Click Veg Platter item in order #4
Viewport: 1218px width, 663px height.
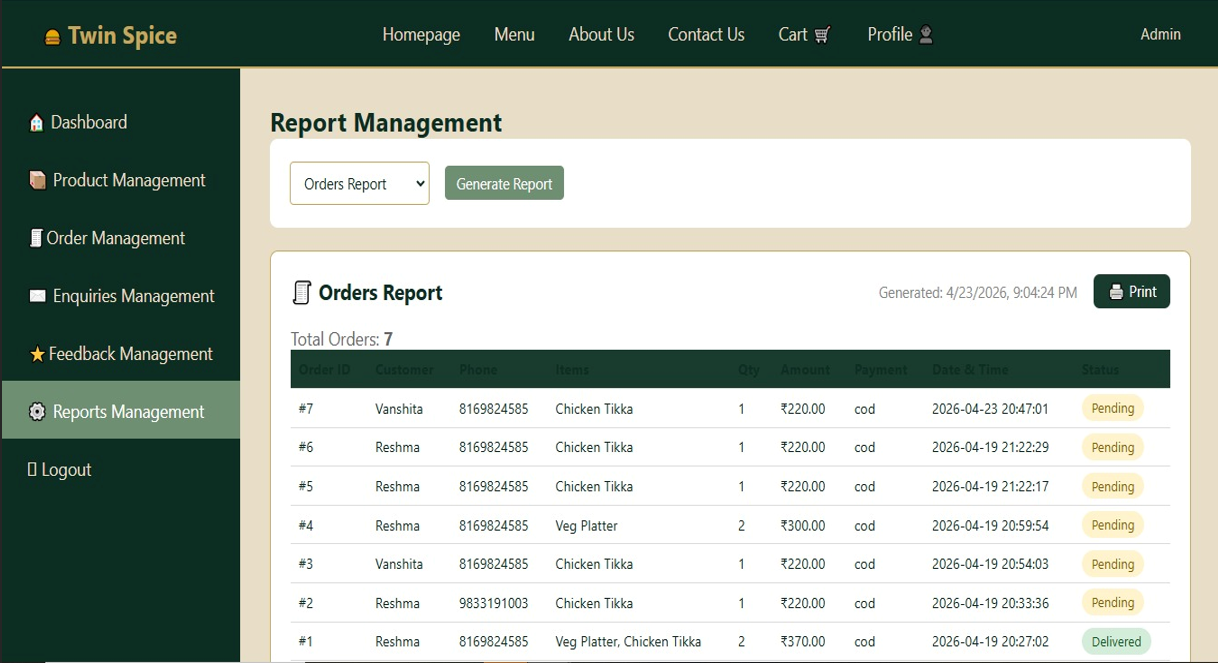(586, 525)
